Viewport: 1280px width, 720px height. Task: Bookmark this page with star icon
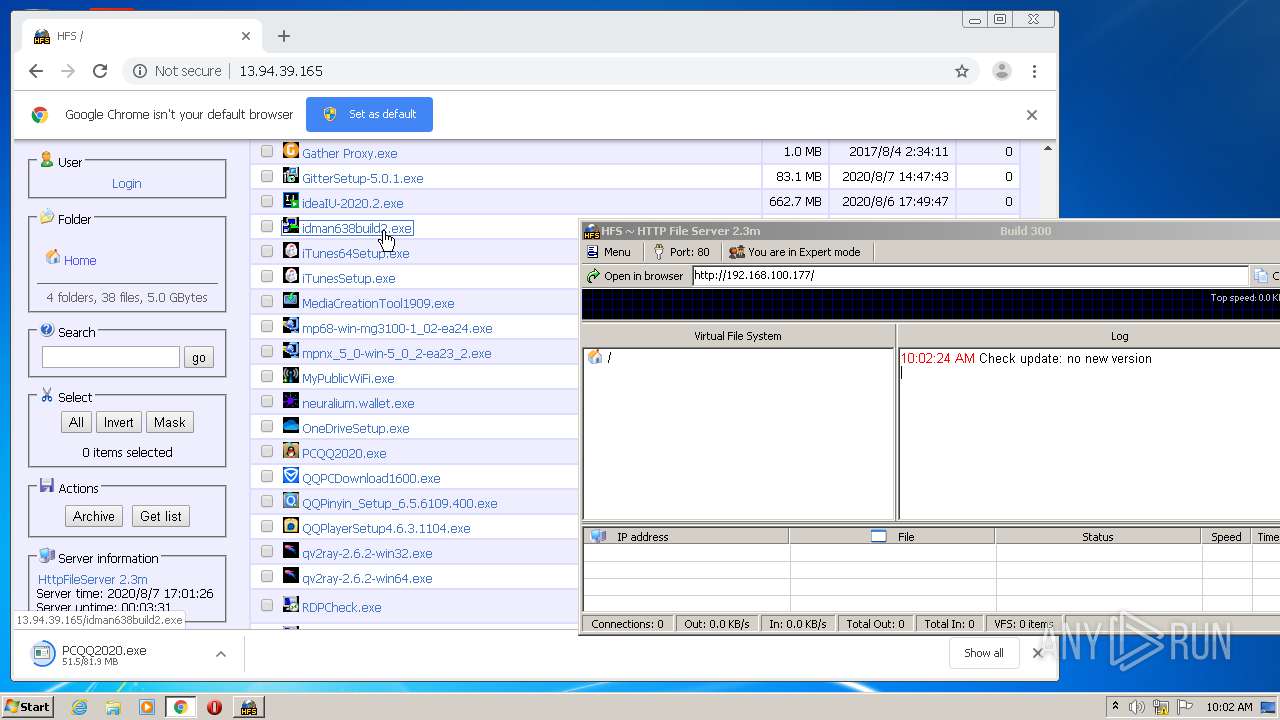962,71
